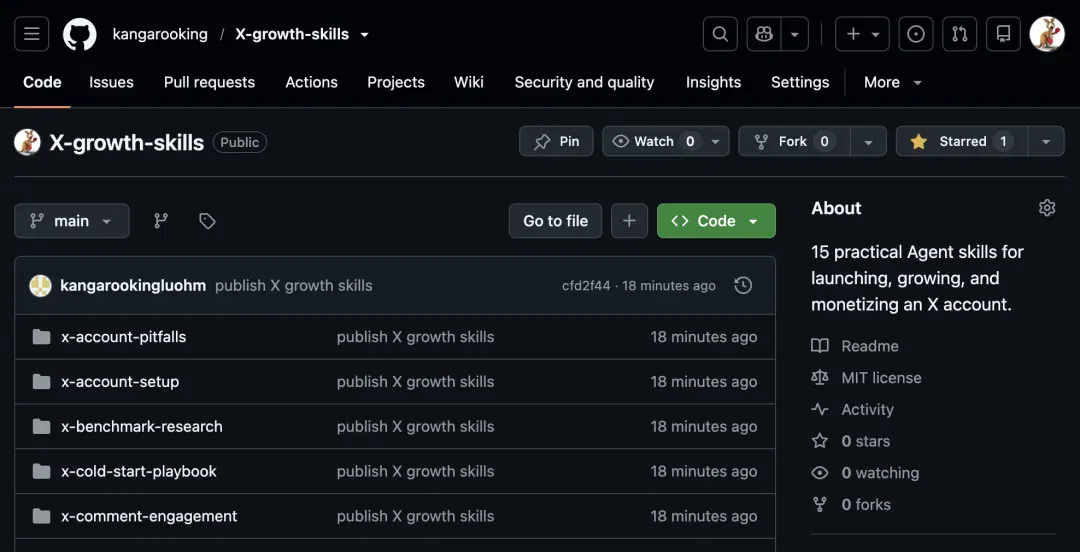View tags via the tag icon
Viewport: 1080px width, 552px height.
coord(207,221)
